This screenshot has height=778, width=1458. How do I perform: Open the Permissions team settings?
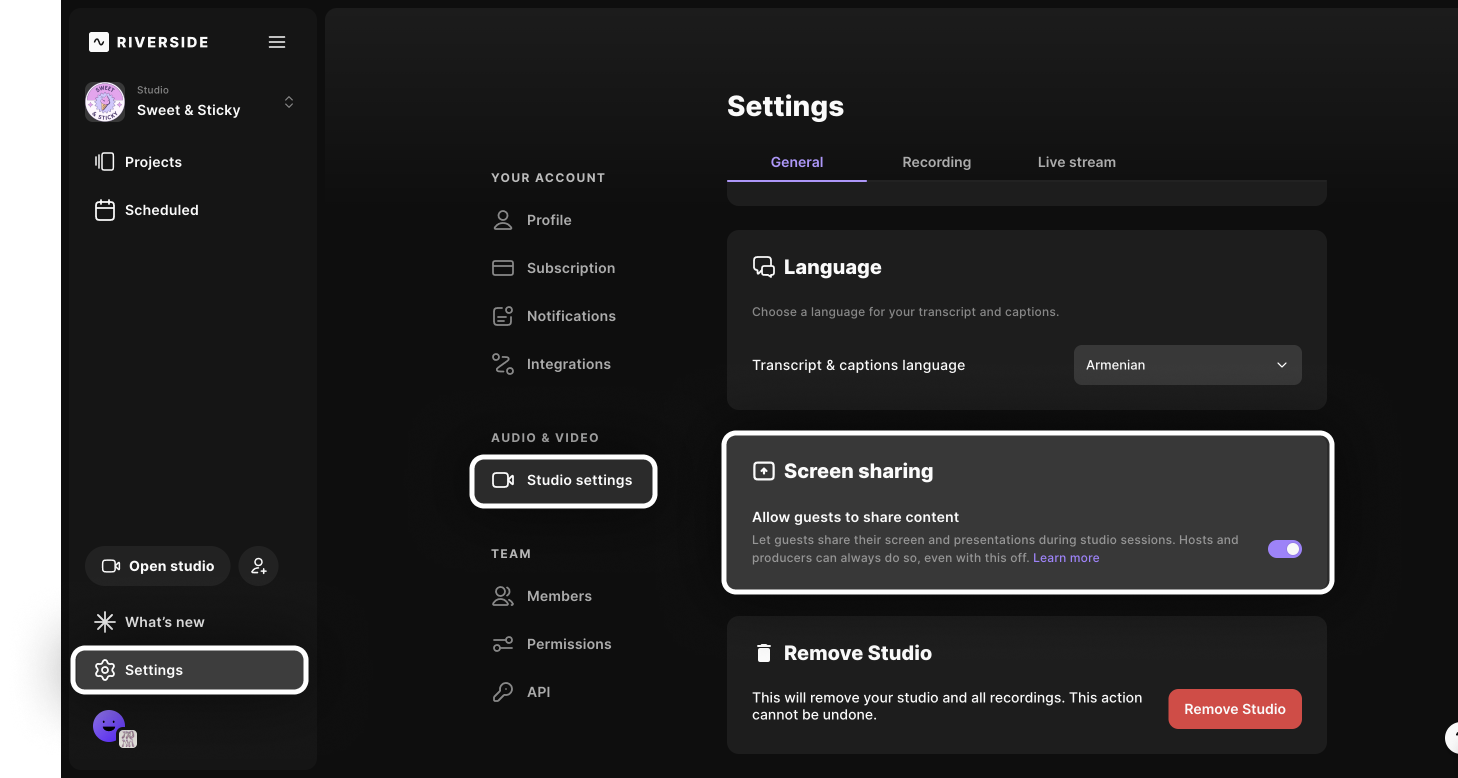tap(568, 644)
